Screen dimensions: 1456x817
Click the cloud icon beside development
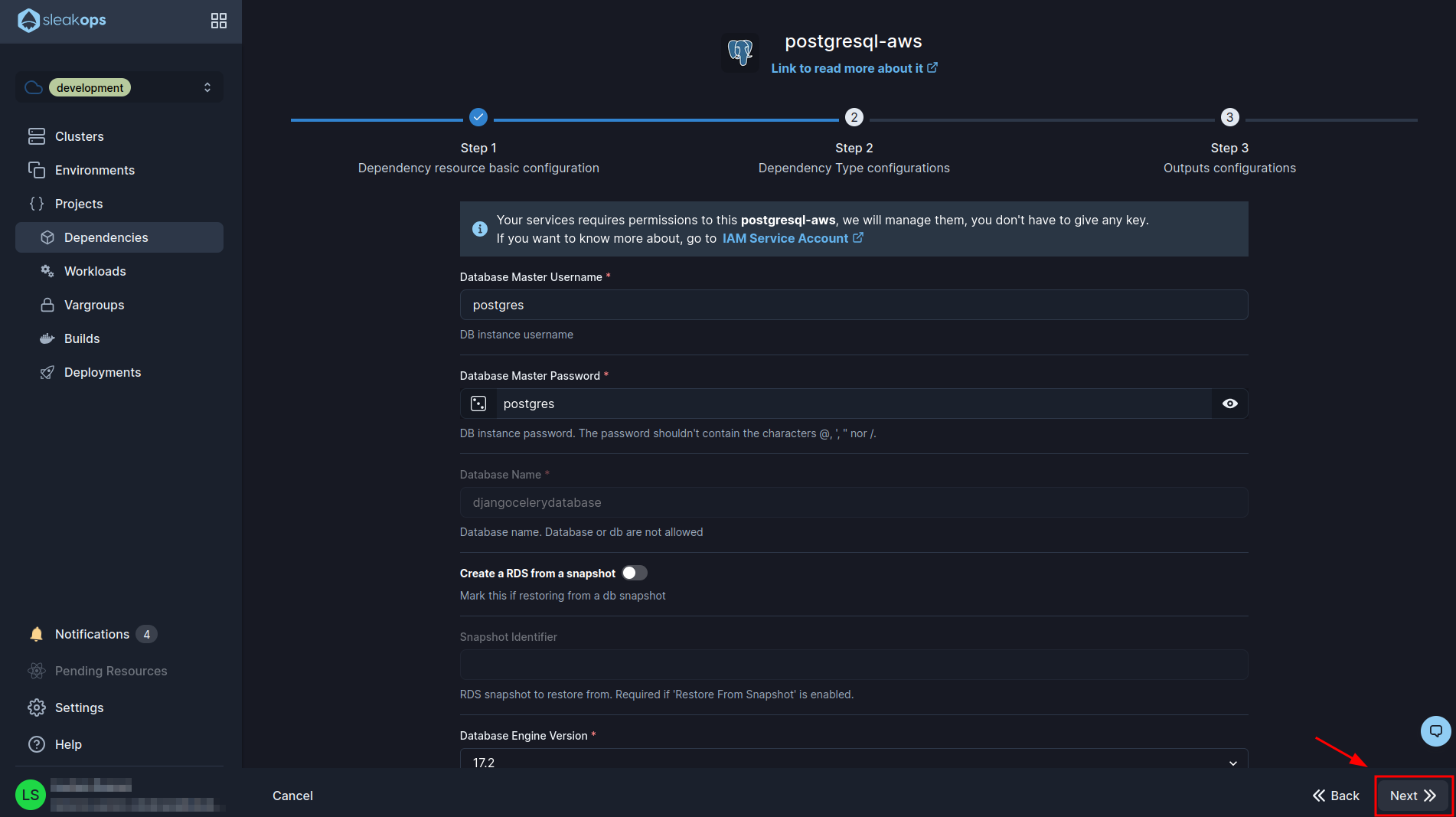pyautogui.click(x=34, y=87)
